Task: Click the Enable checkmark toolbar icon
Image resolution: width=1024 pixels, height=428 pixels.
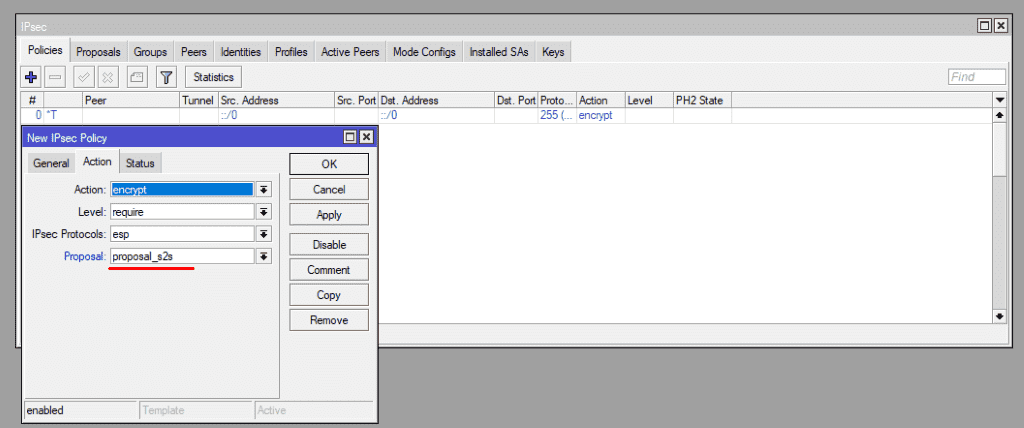Action: click(x=85, y=77)
